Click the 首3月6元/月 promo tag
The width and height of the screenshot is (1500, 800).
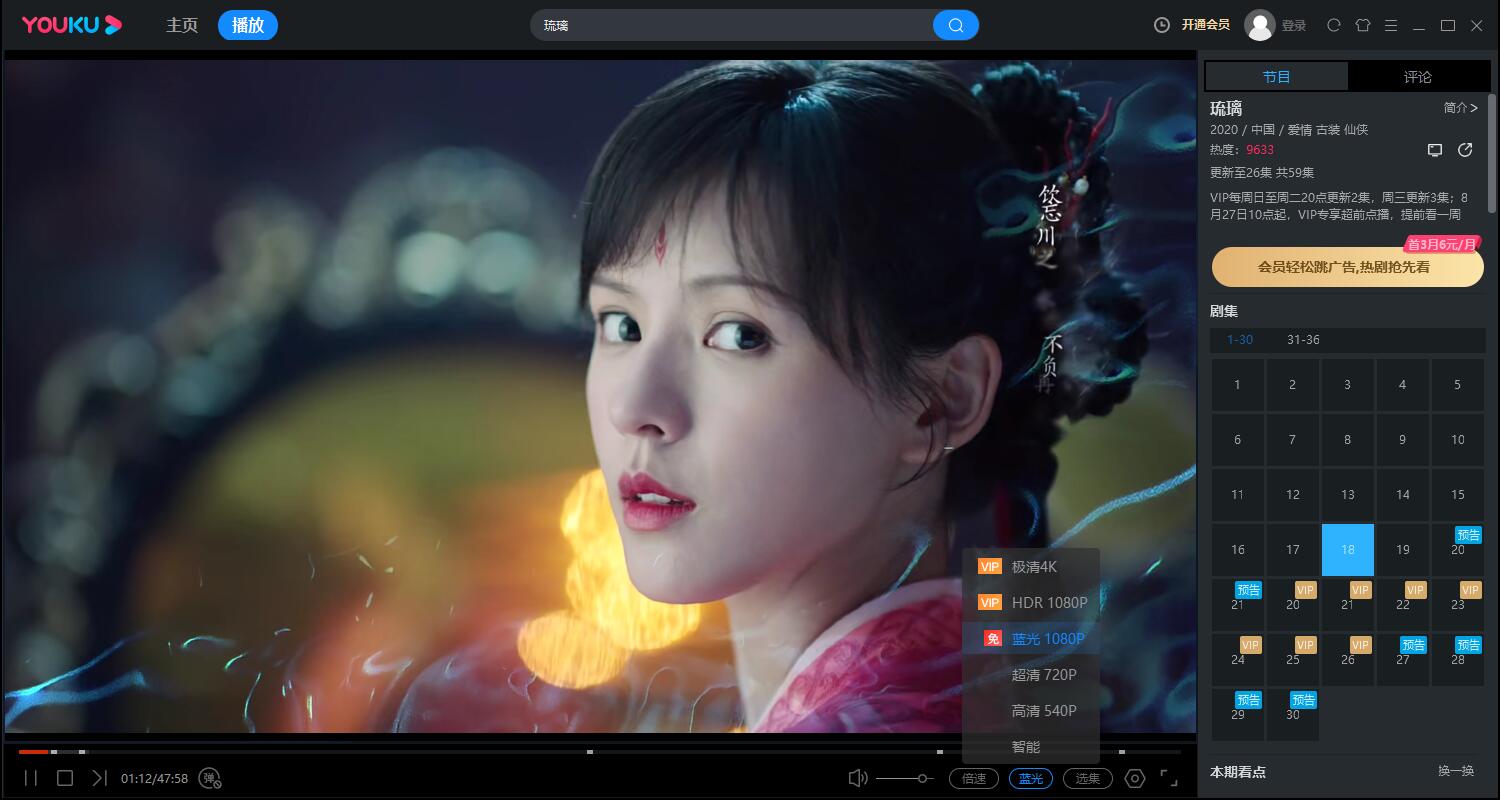tap(1442, 244)
